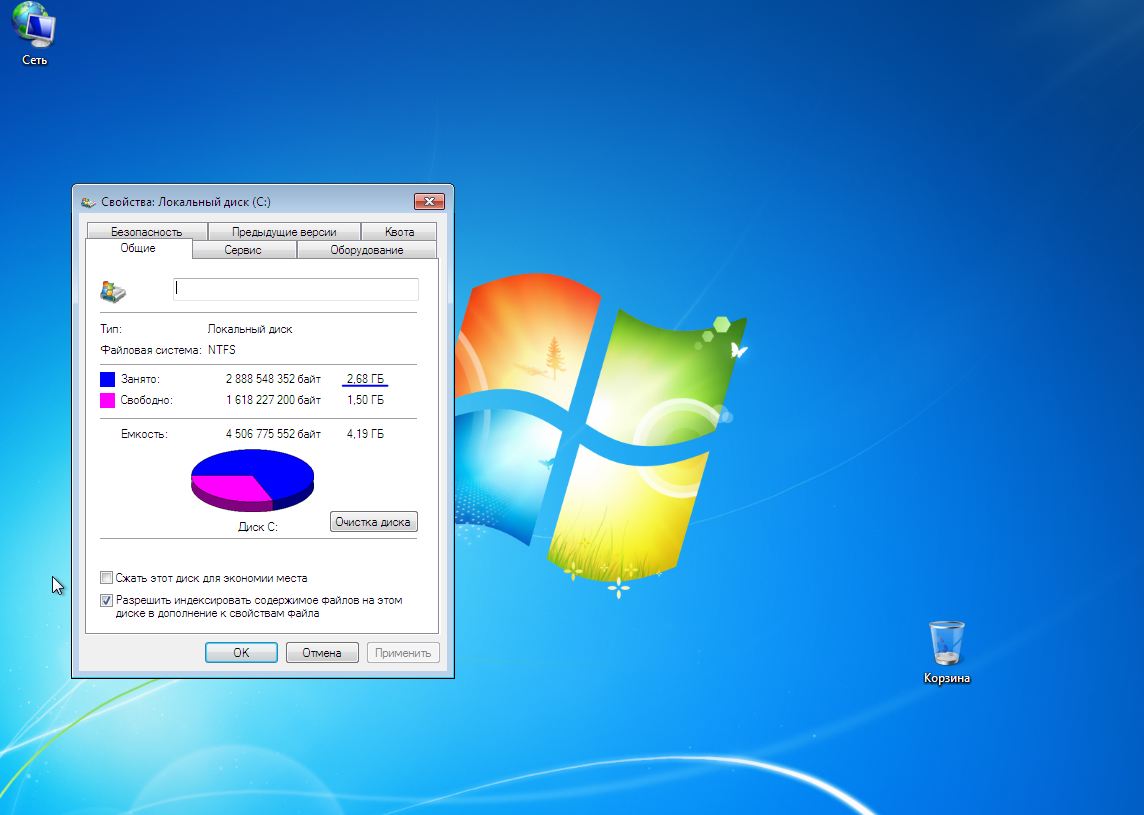This screenshot has height=815, width=1144.
Task: Click the NTFS file system value
Action: [222, 350]
